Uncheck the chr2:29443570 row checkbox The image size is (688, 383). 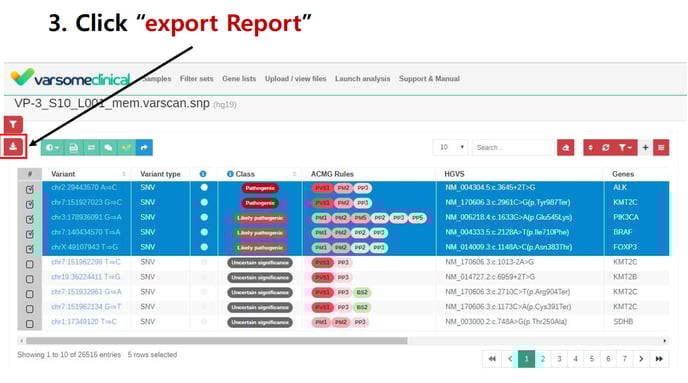[x=29, y=189]
